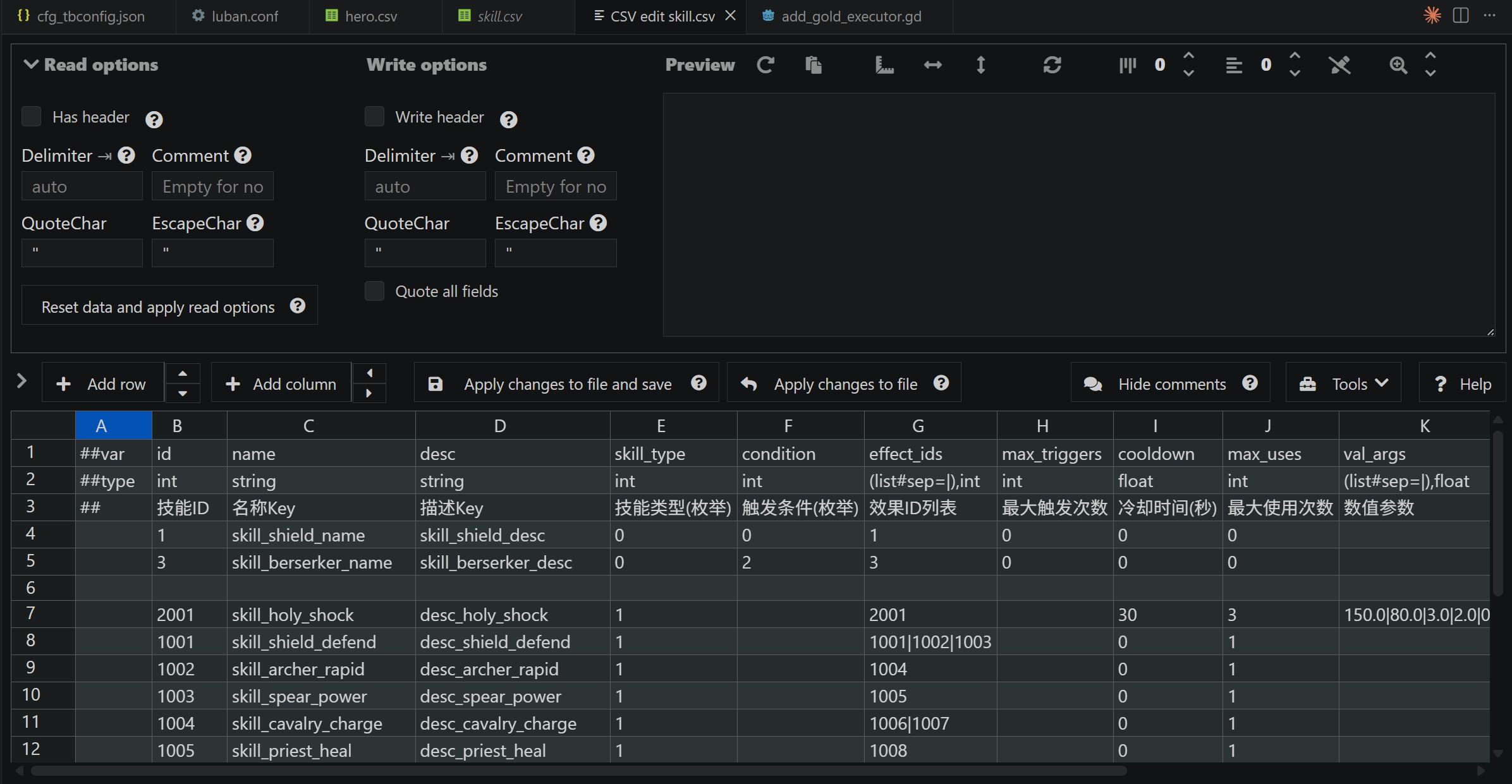Open help for Reset data and apply read options

point(298,306)
